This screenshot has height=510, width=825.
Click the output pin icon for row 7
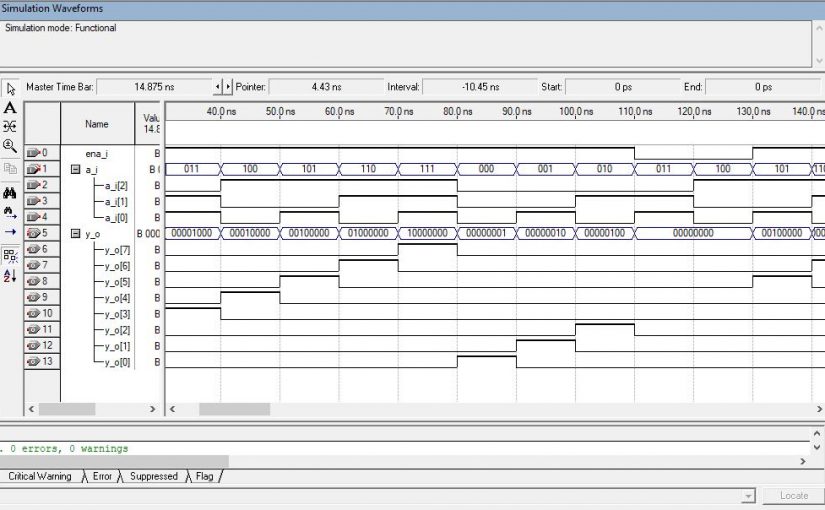[x=34, y=265]
